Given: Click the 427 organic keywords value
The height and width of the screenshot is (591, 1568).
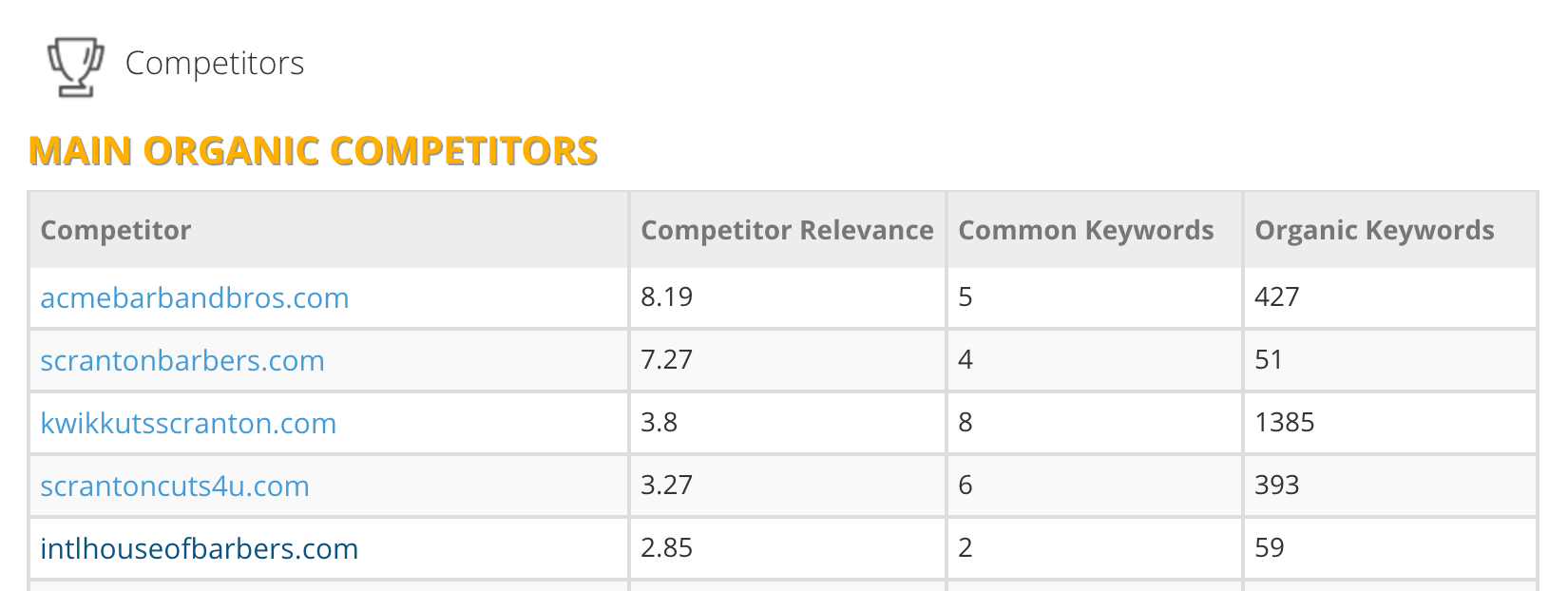Looking at the screenshot, I should coord(1277,297).
